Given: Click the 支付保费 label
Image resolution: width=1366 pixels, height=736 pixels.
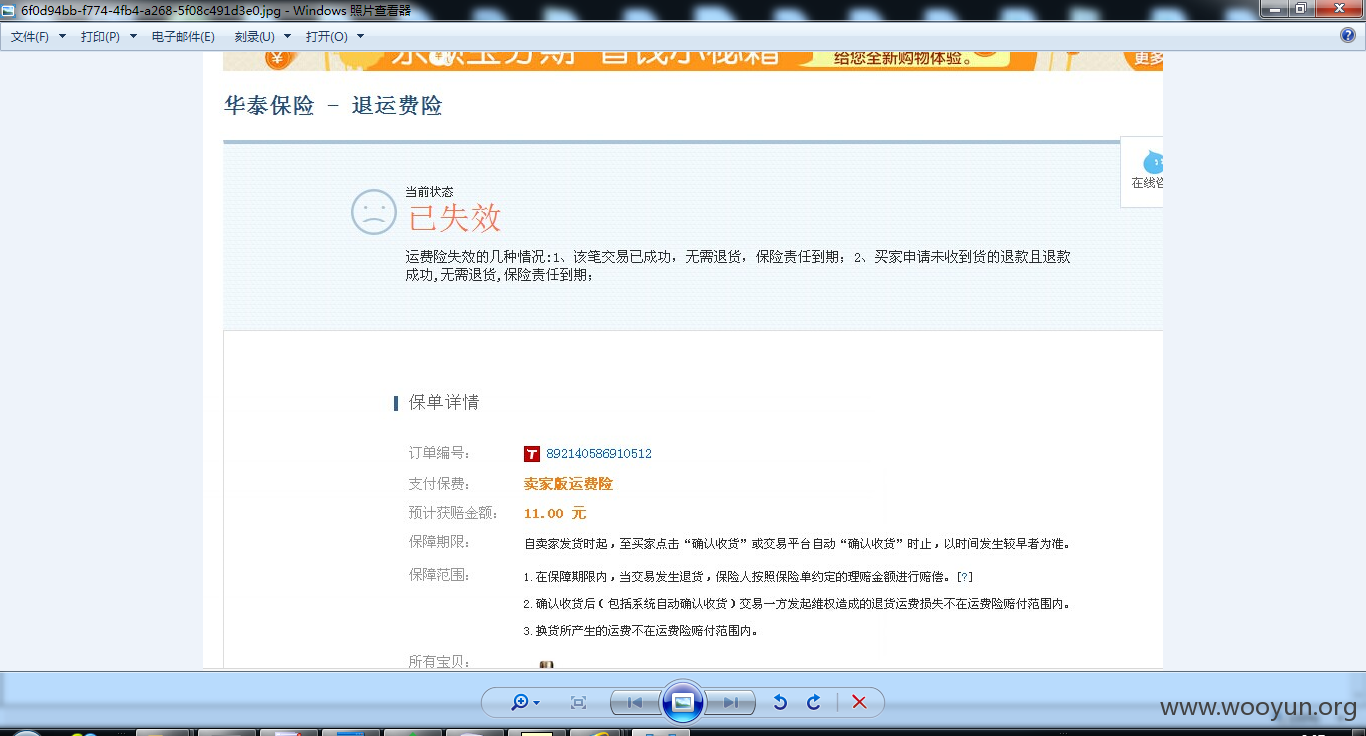Looking at the screenshot, I should pos(439,484).
